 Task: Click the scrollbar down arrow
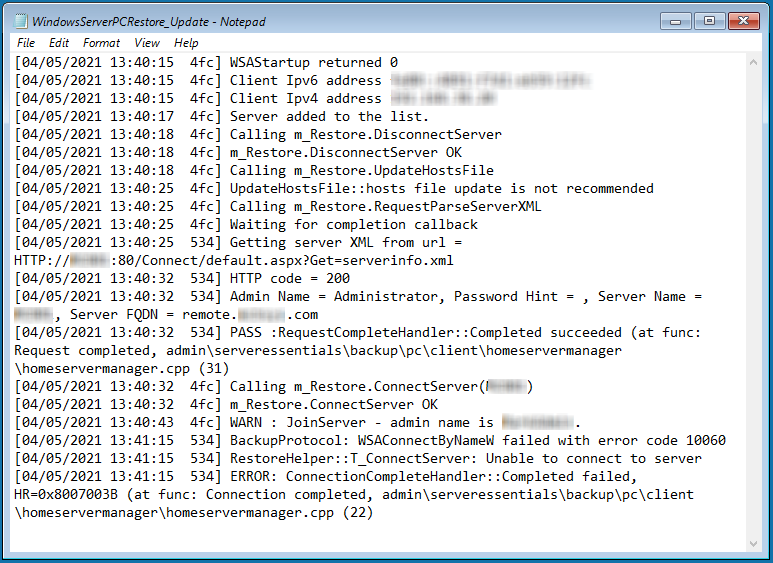click(x=753, y=543)
